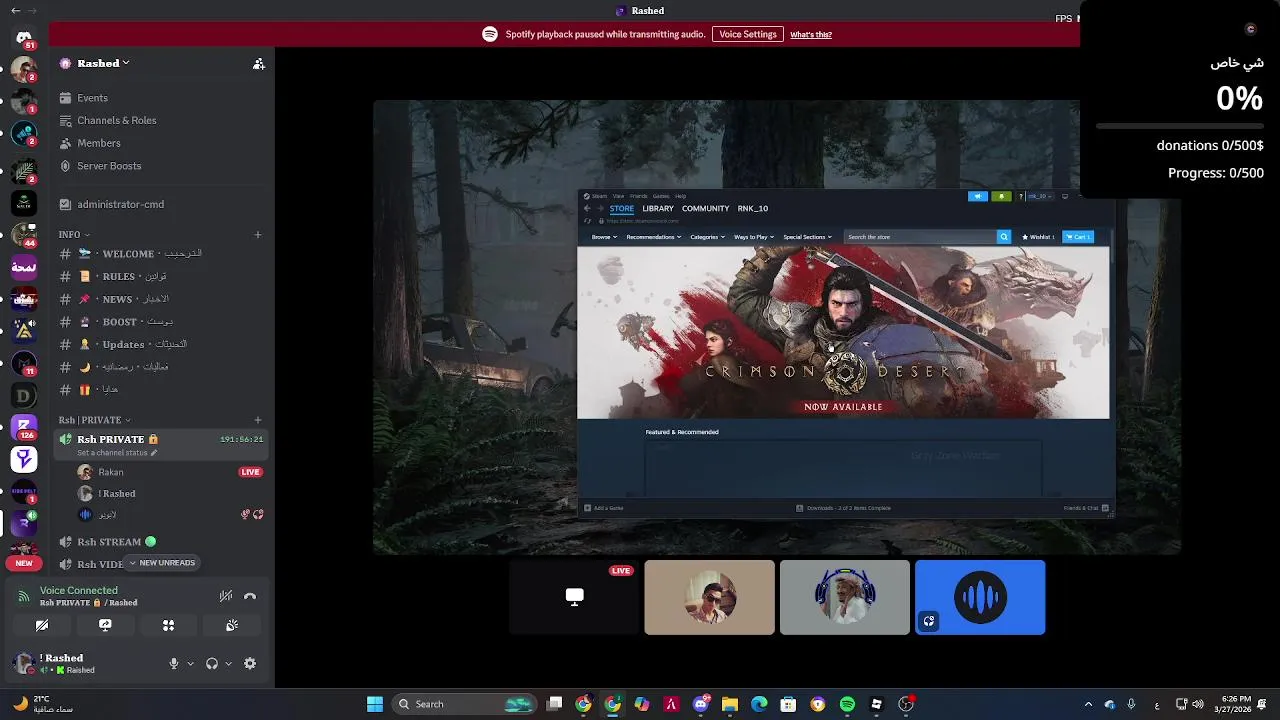The width and height of the screenshot is (1280, 720).
Task: Select Rakan's LIVE stream tile
Action: pos(574,597)
